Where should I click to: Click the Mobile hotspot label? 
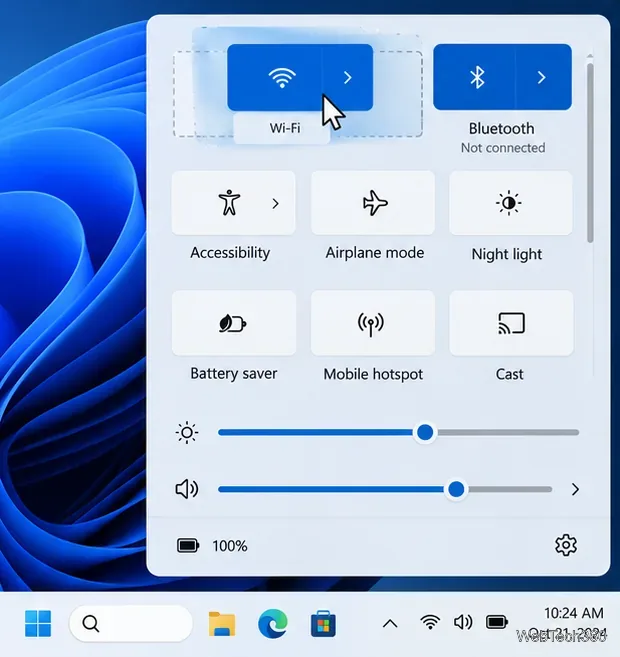tap(373, 374)
